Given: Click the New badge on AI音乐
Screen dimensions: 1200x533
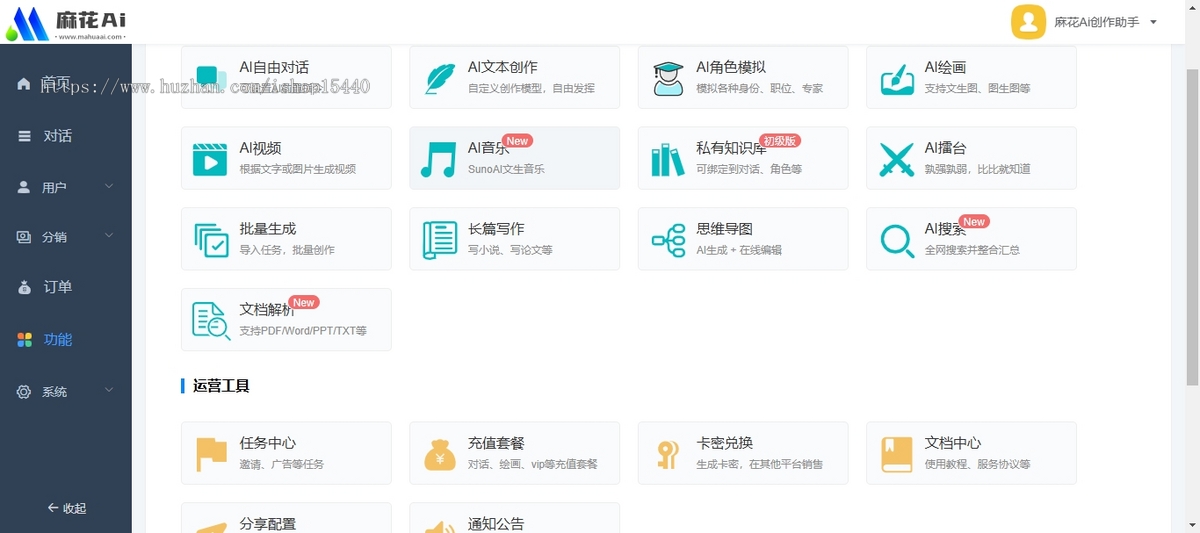Looking at the screenshot, I should [x=517, y=141].
